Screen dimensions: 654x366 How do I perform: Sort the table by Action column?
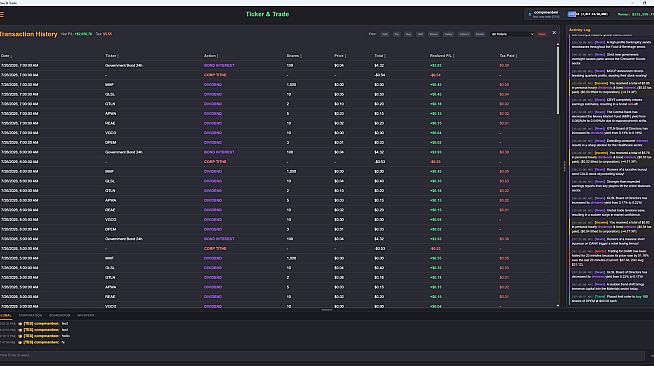click(211, 55)
